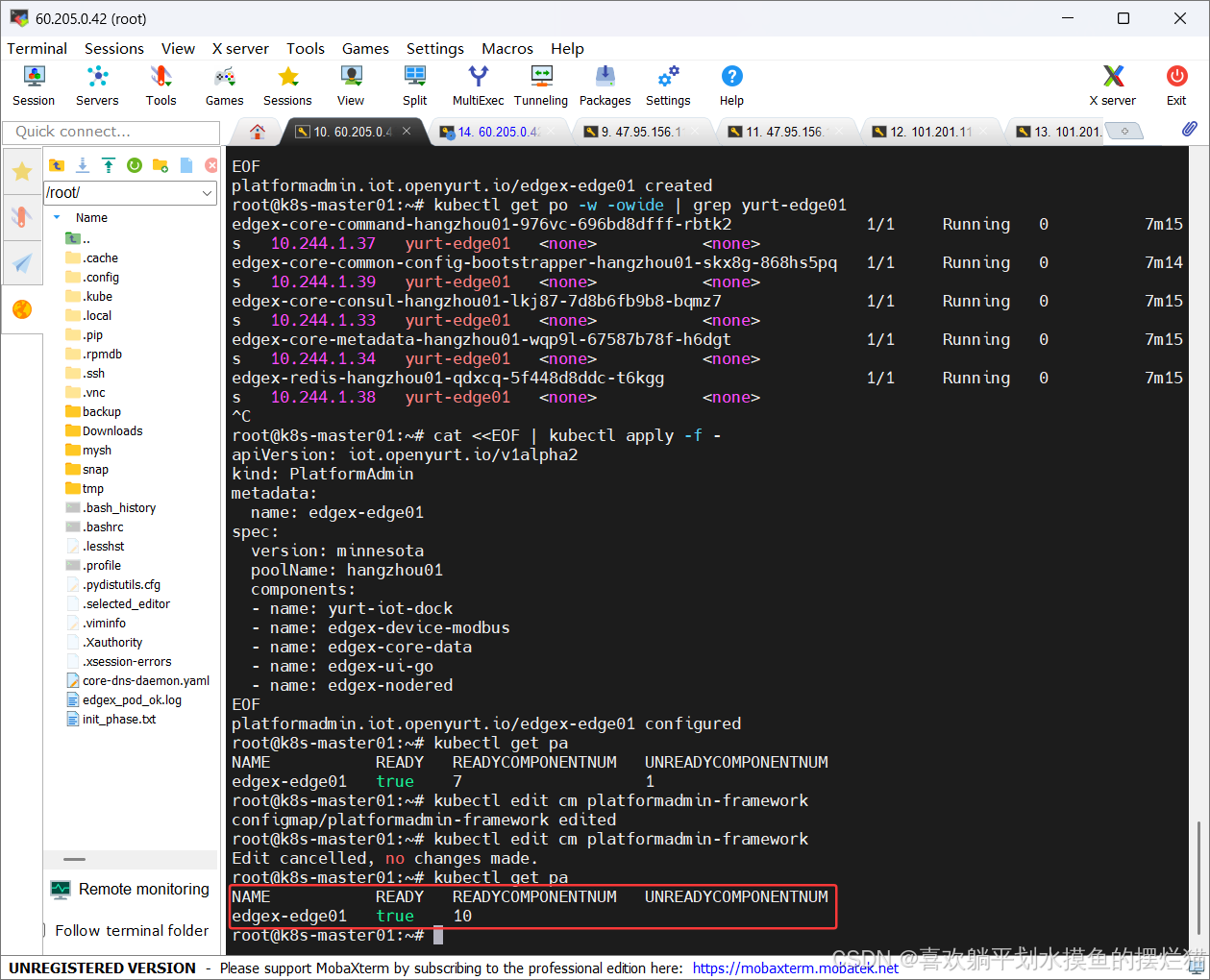Screen dimensions: 1210x980
Task: Start a new Session from the toolbar
Action: point(34,86)
